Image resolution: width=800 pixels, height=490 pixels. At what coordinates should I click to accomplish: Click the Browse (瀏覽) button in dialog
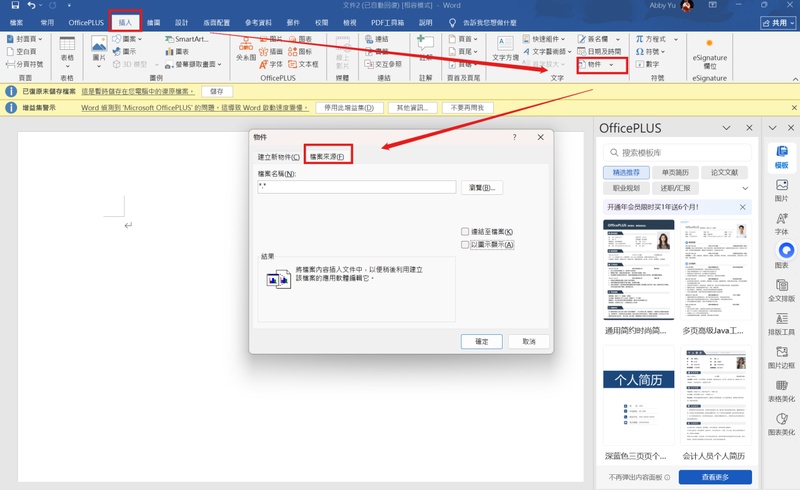[482, 188]
